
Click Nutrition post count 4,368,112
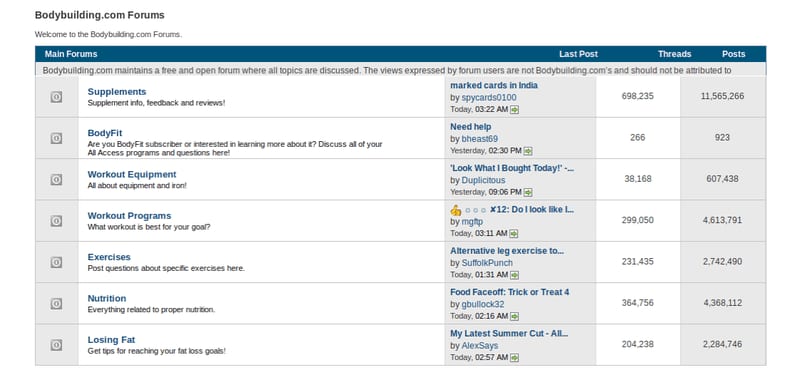[x=722, y=303]
